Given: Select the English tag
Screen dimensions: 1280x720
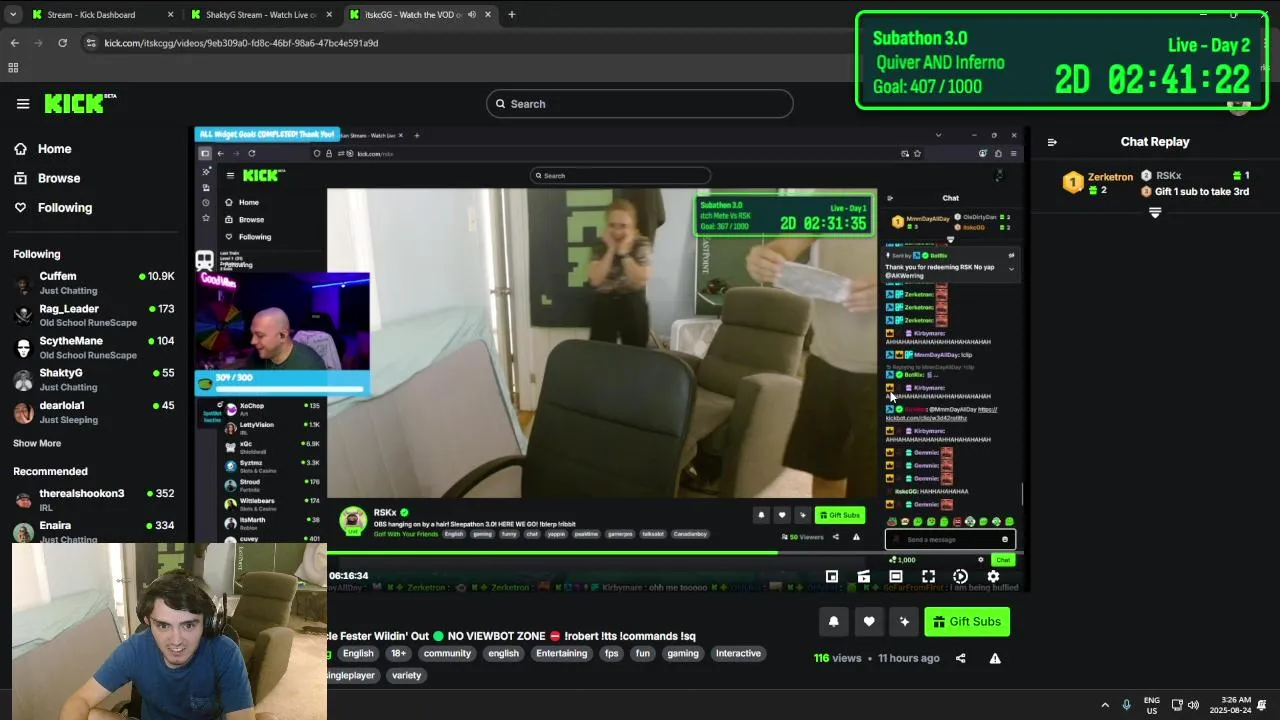Looking at the screenshot, I should (358, 654).
